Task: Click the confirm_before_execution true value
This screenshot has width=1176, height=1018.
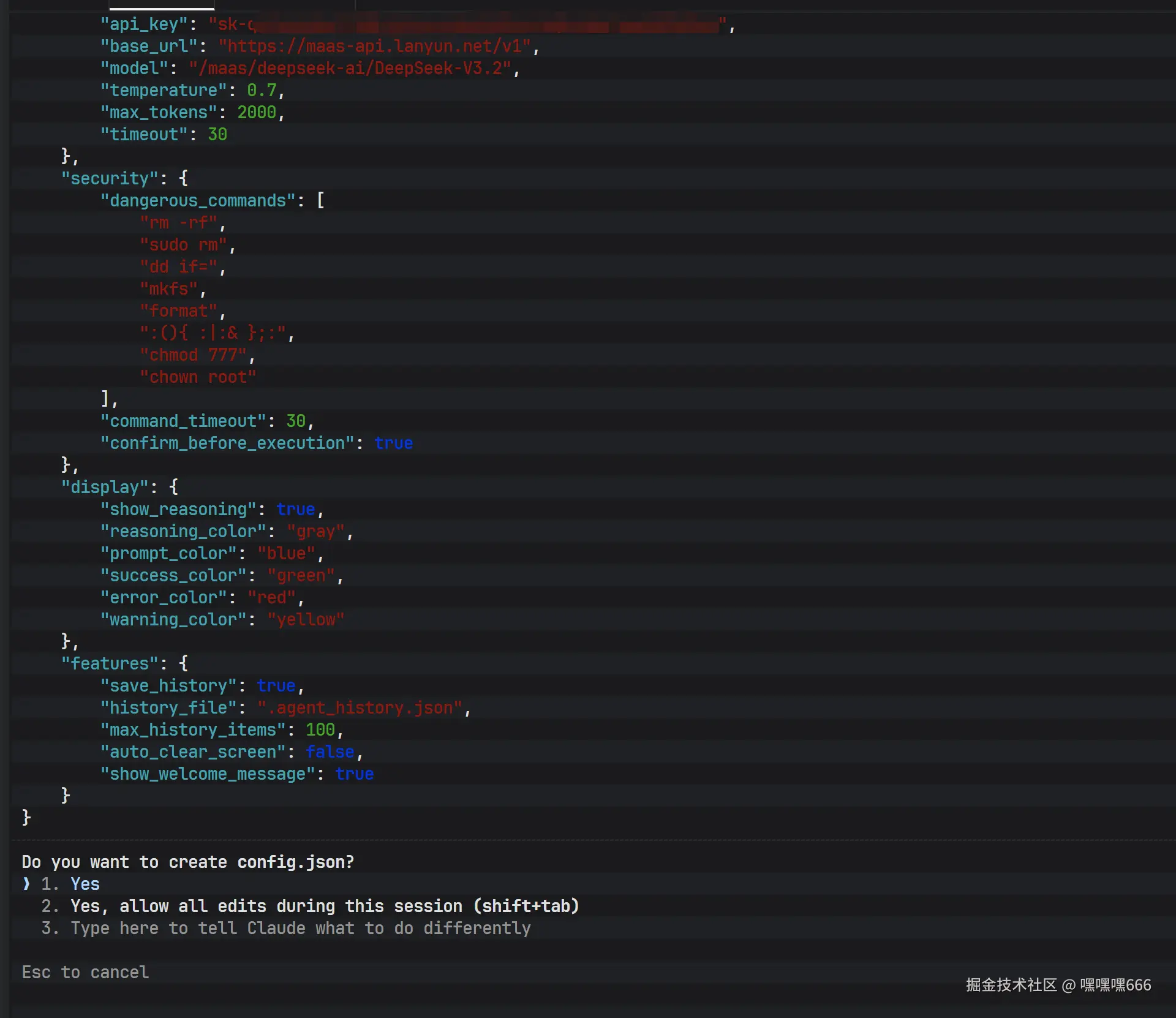Action: click(393, 443)
